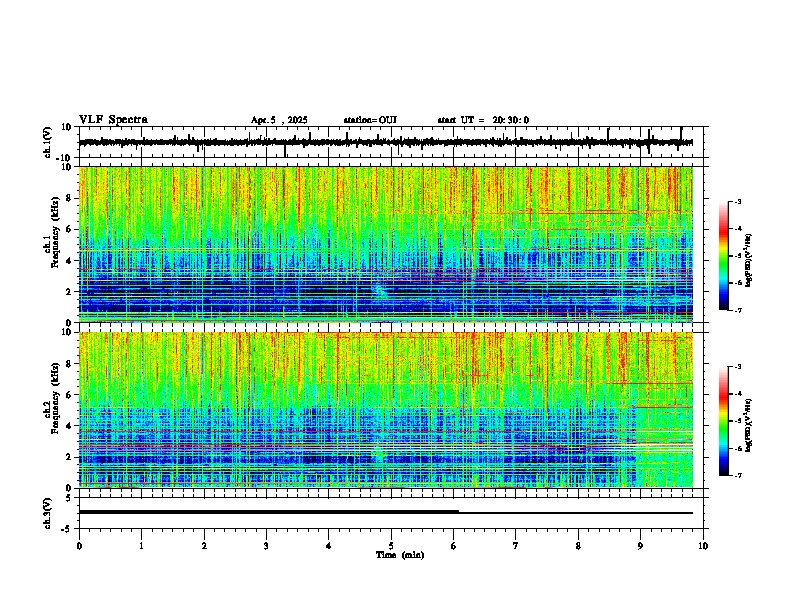This screenshot has width=792, height=612.
Task: Click time axis tick label '4'
Action: click(x=329, y=546)
